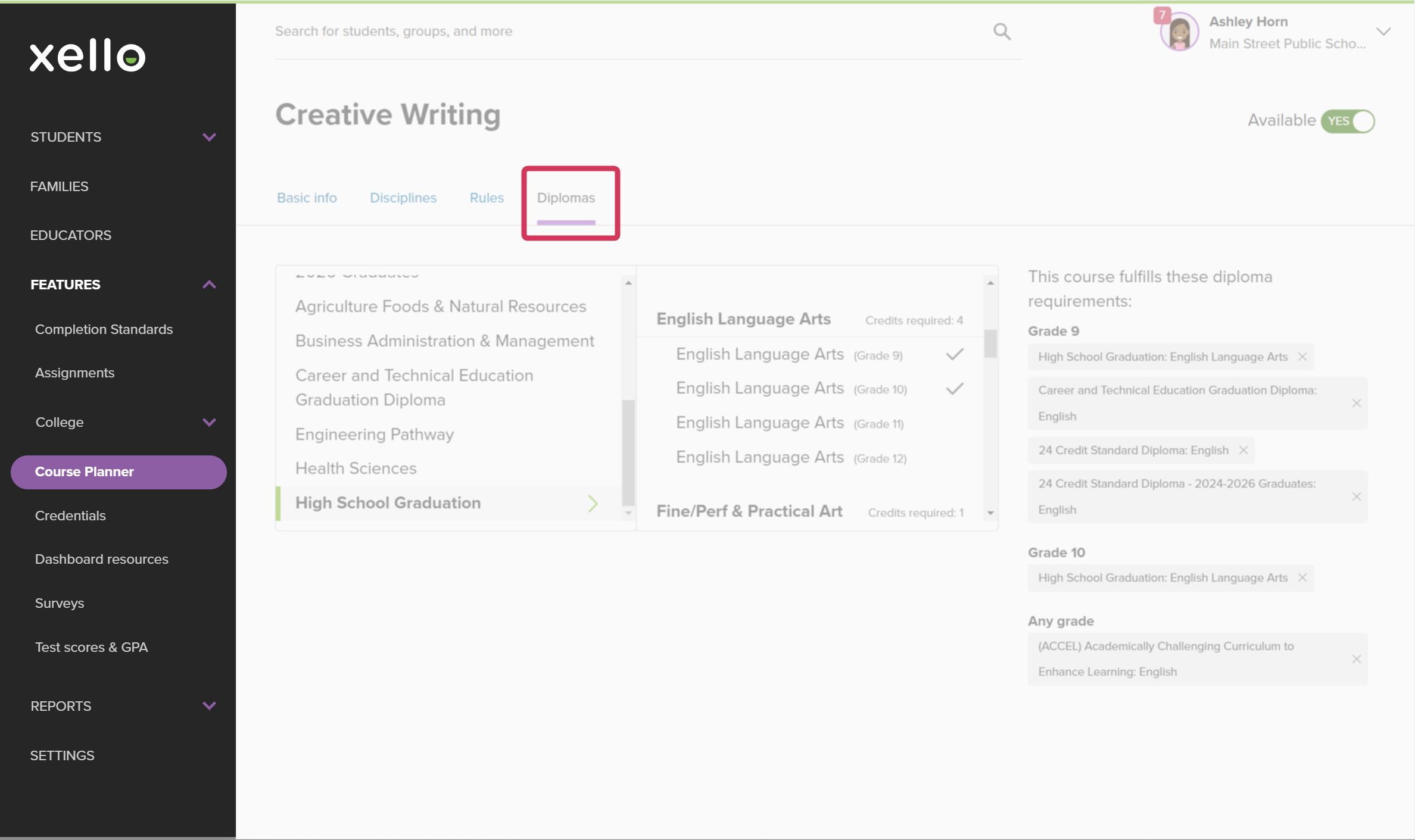Switch to the Basic info tab
The image size is (1415, 840).
[307, 198]
